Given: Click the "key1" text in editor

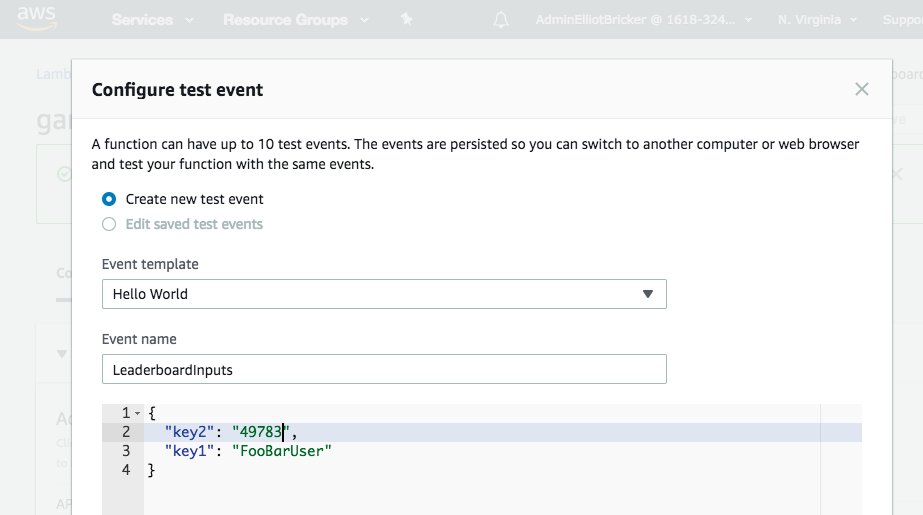Looking at the screenshot, I should pyautogui.click(x=189, y=451).
